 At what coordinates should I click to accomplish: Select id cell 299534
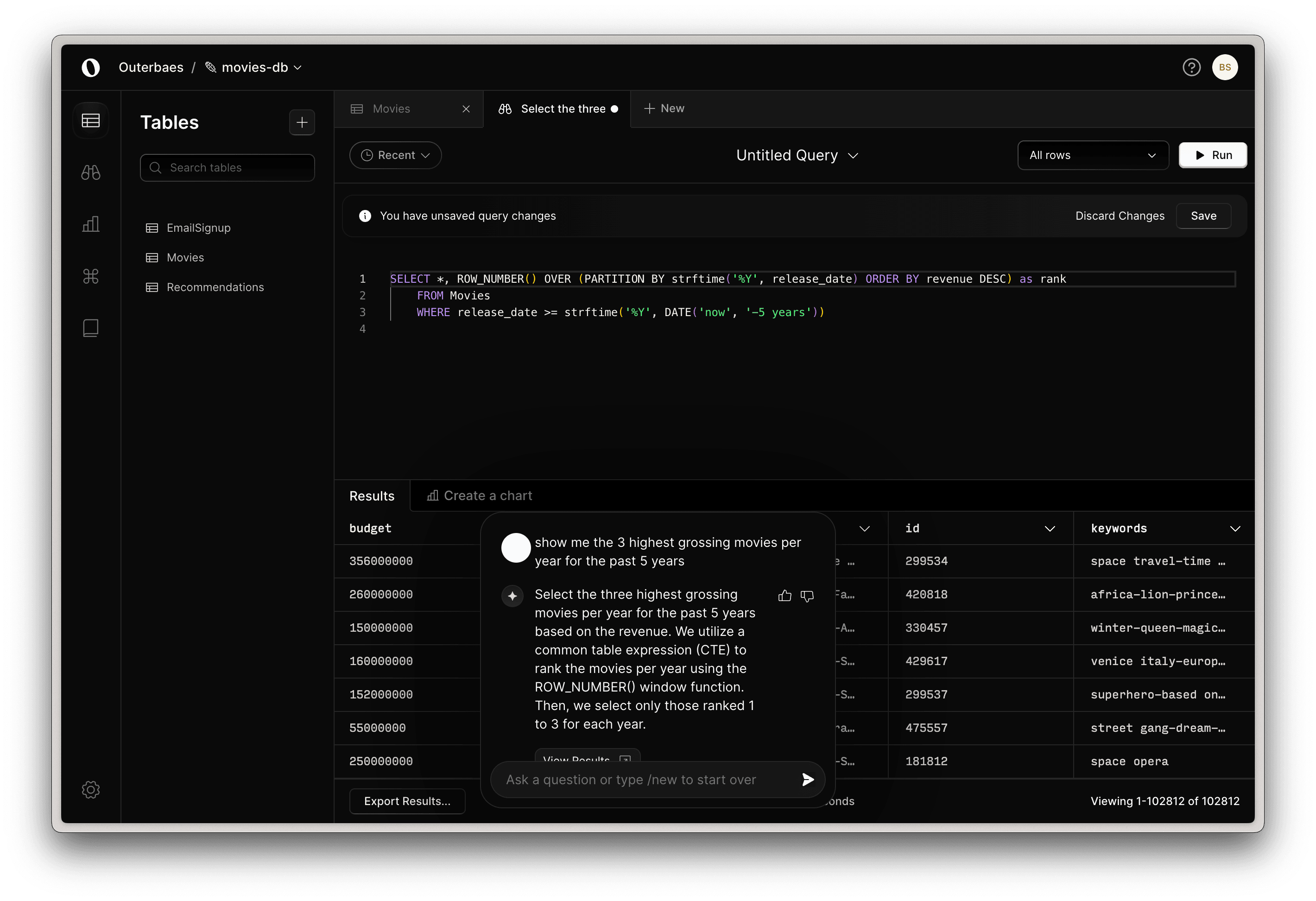tap(926, 561)
